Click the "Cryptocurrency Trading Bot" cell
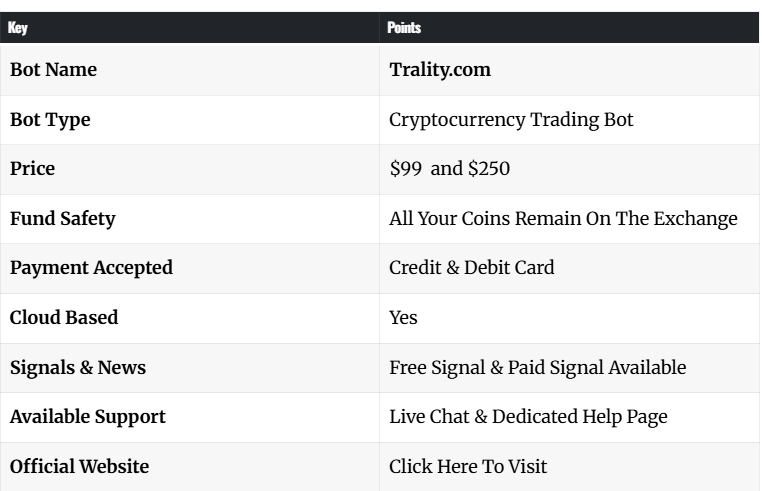The image size is (762, 491). click(511, 120)
